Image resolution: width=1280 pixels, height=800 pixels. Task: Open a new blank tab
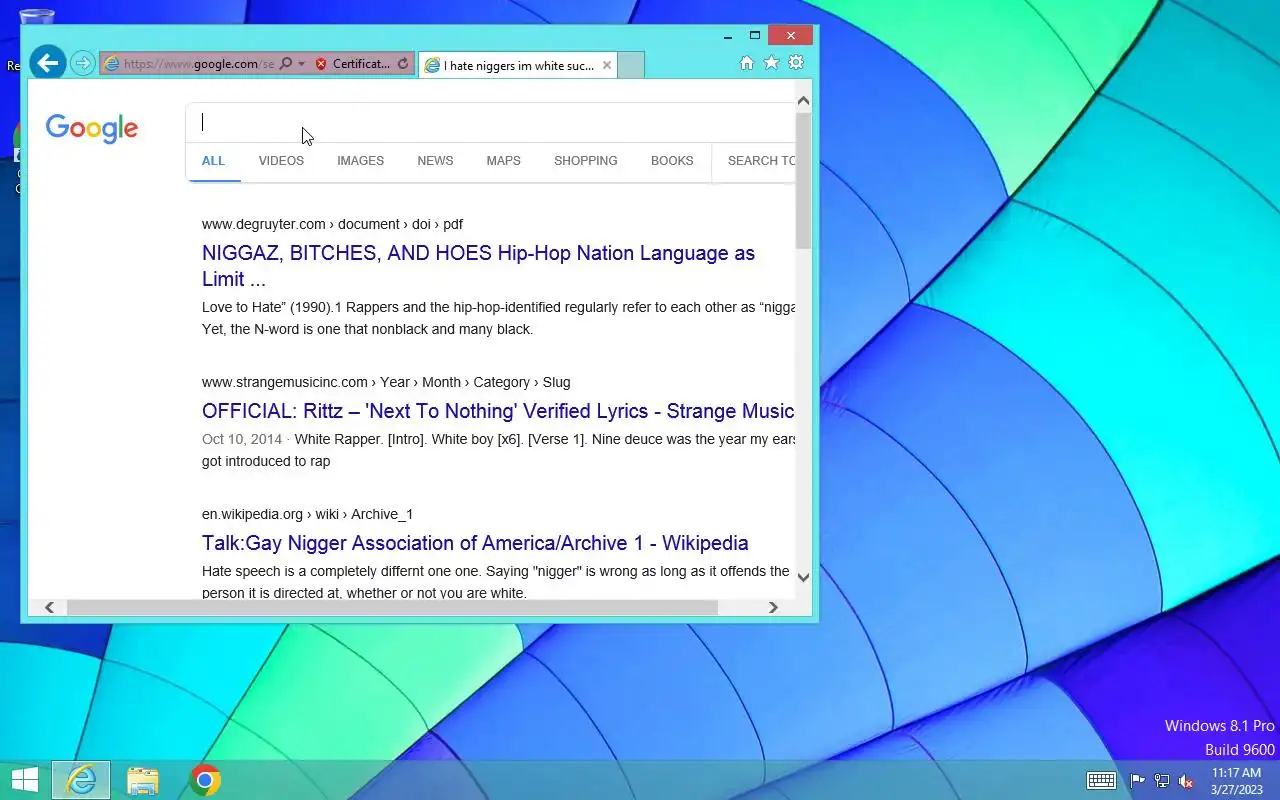[x=631, y=66]
